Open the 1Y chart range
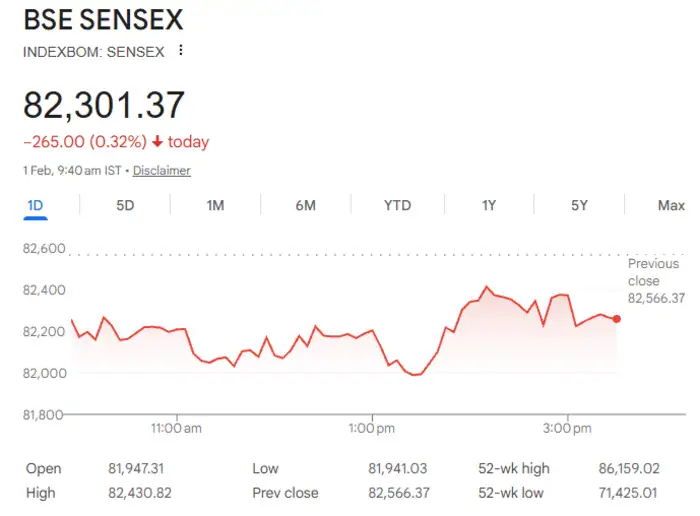The image size is (700, 516). pos(488,206)
